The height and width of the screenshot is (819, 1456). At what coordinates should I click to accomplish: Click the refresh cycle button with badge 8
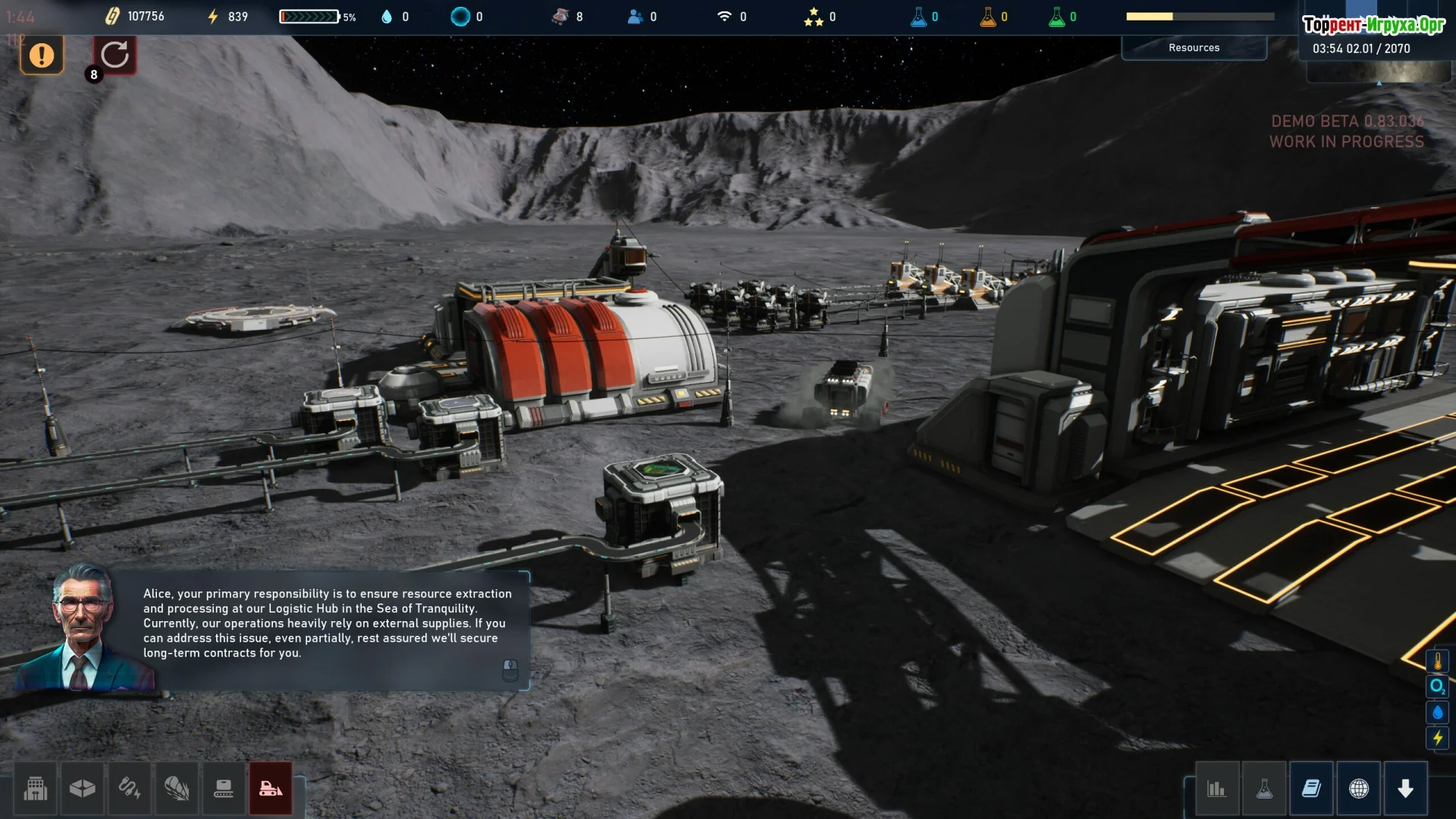point(115,55)
